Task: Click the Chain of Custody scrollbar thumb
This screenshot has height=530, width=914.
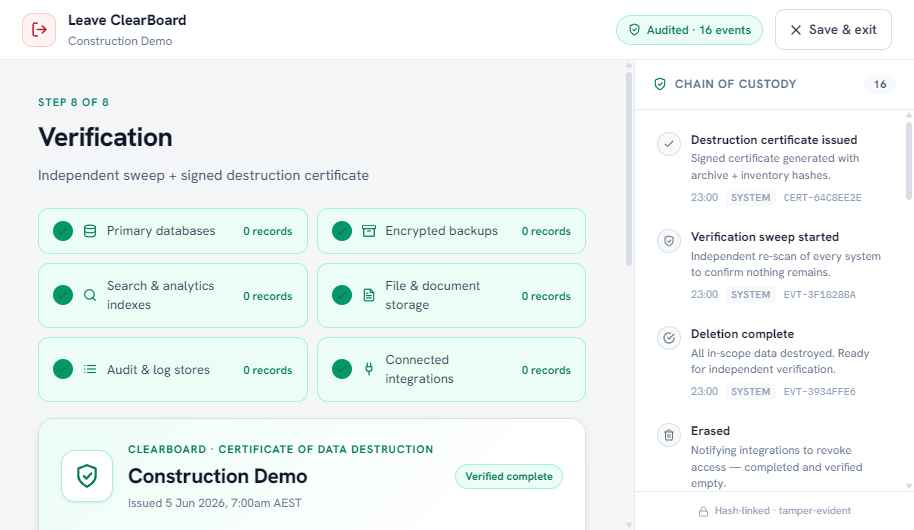Action: [x=909, y=161]
